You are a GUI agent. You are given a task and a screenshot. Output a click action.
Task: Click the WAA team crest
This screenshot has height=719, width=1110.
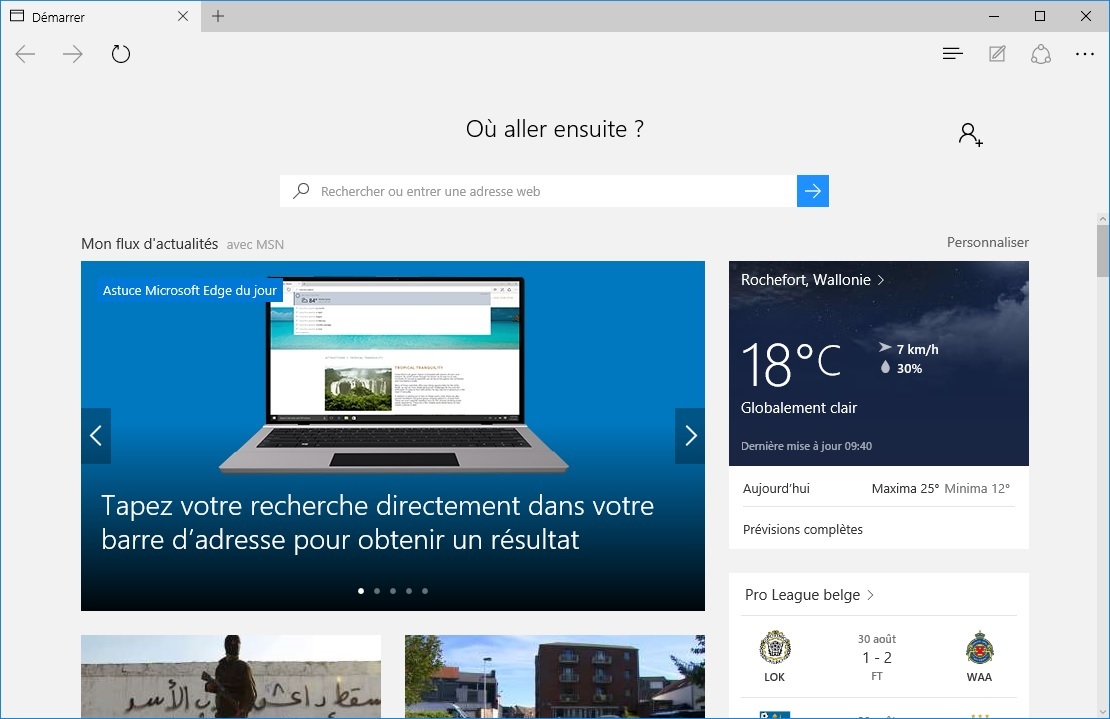[980, 647]
